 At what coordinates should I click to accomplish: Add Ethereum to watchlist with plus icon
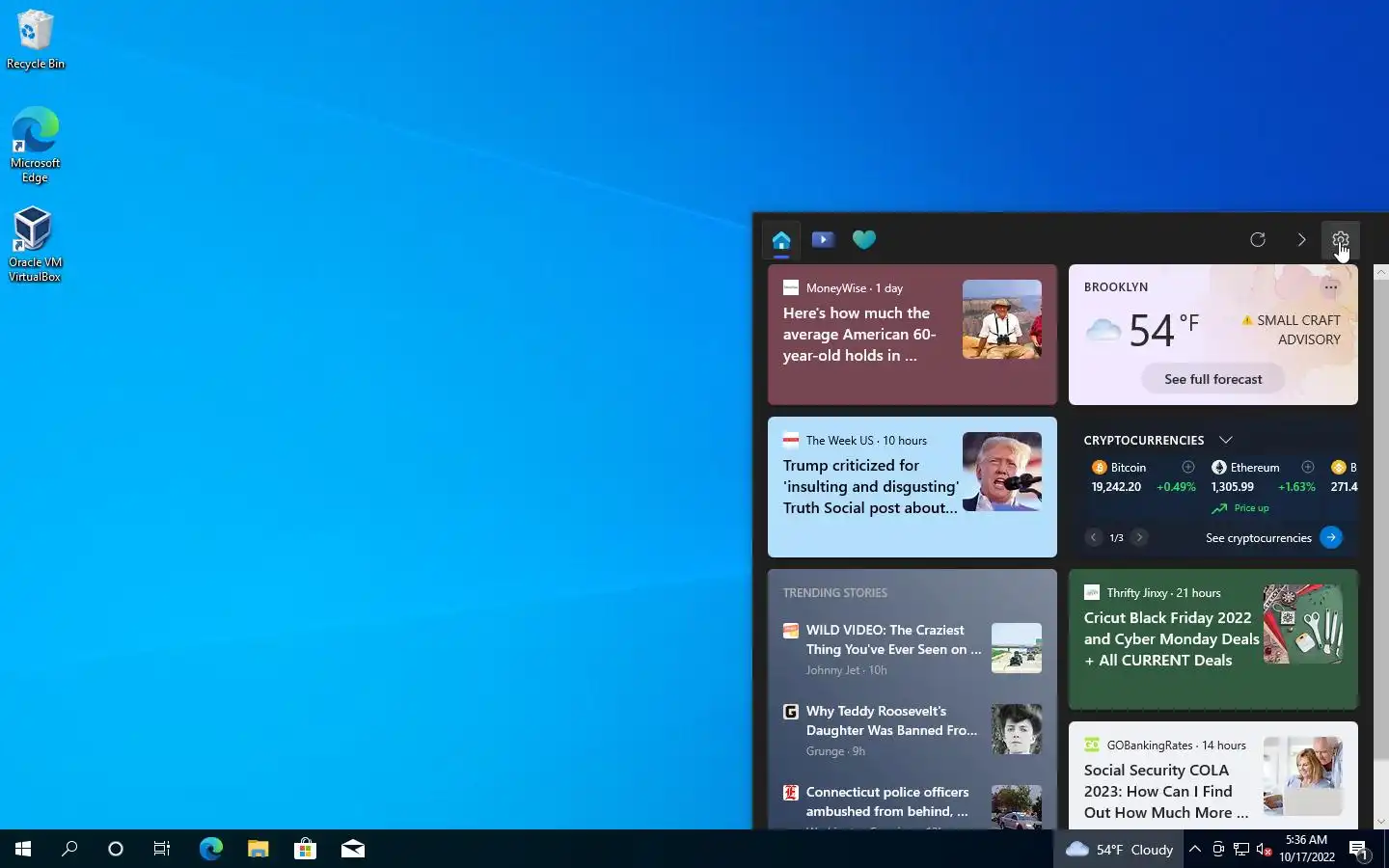point(1308,467)
